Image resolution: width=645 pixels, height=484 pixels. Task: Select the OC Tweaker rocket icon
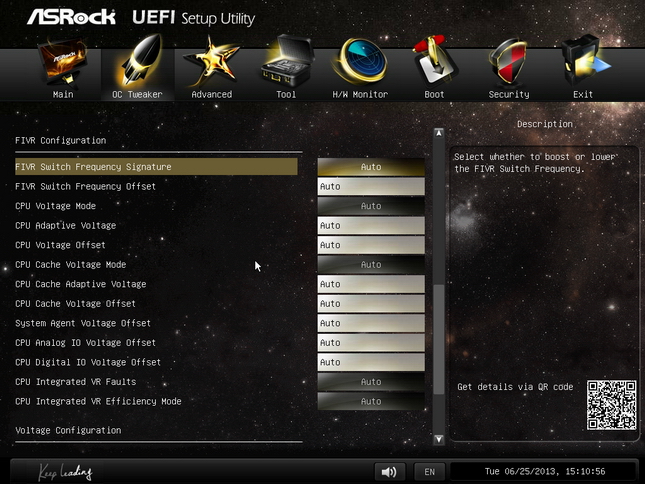pyautogui.click(x=141, y=60)
